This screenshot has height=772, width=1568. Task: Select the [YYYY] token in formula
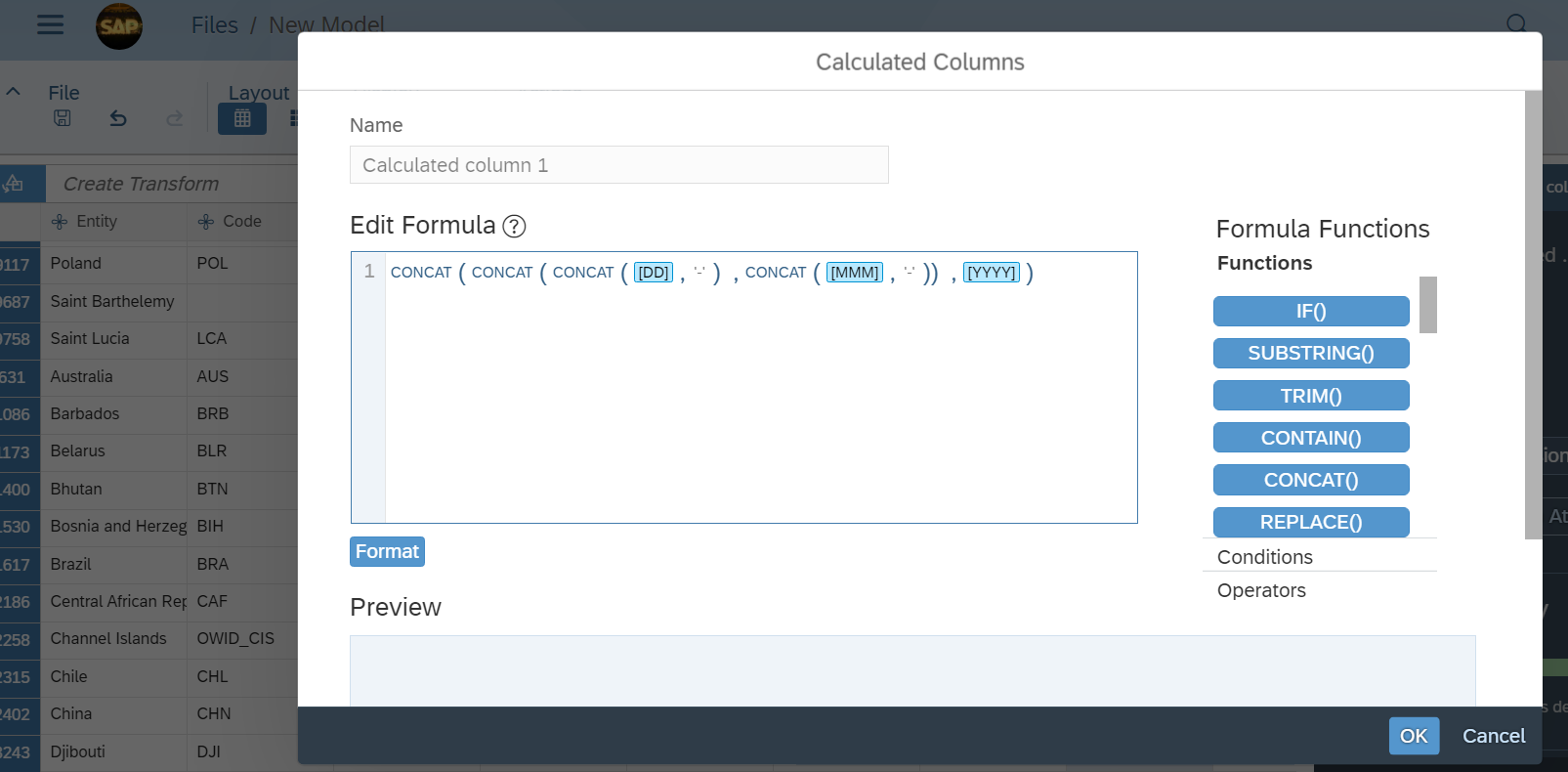[x=992, y=273]
